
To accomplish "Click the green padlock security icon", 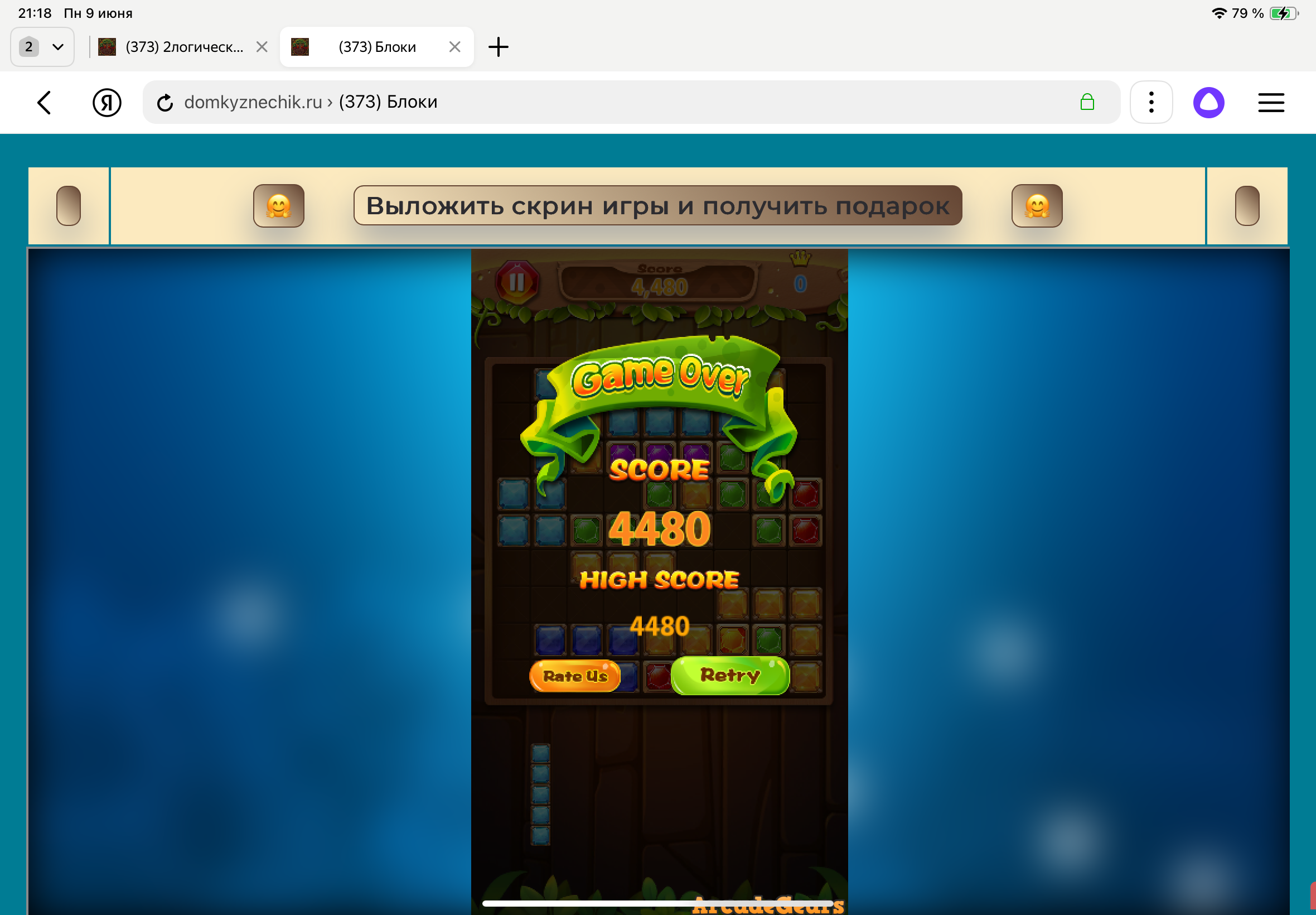I will pyautogui.click(x=1087, y=102).
